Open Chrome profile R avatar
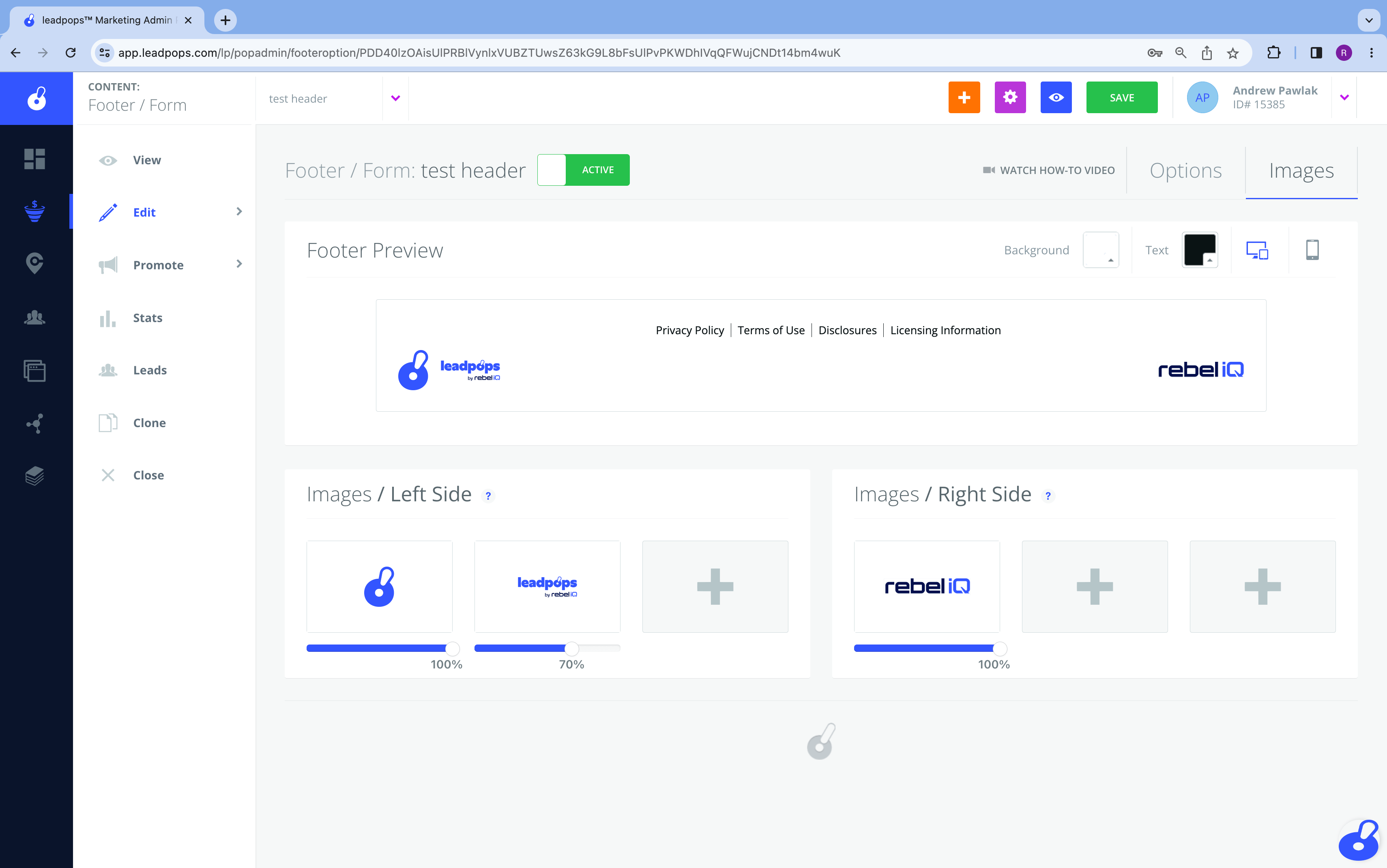 pos(1343,53)
